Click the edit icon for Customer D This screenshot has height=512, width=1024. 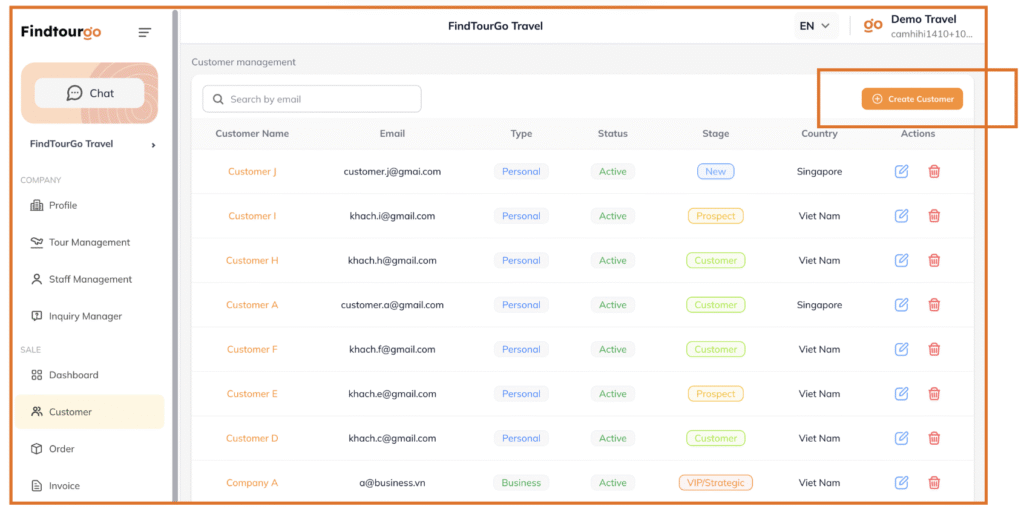pos(901,438)
